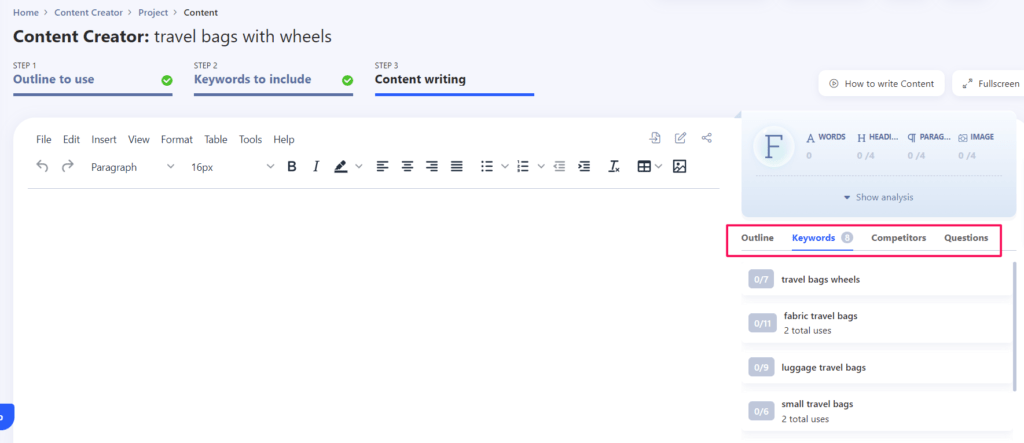Viewport: 1024px width, 443px height.
Task: Click the Clear formatting icon
Action: pyautogui.click(x=614, y=167)
